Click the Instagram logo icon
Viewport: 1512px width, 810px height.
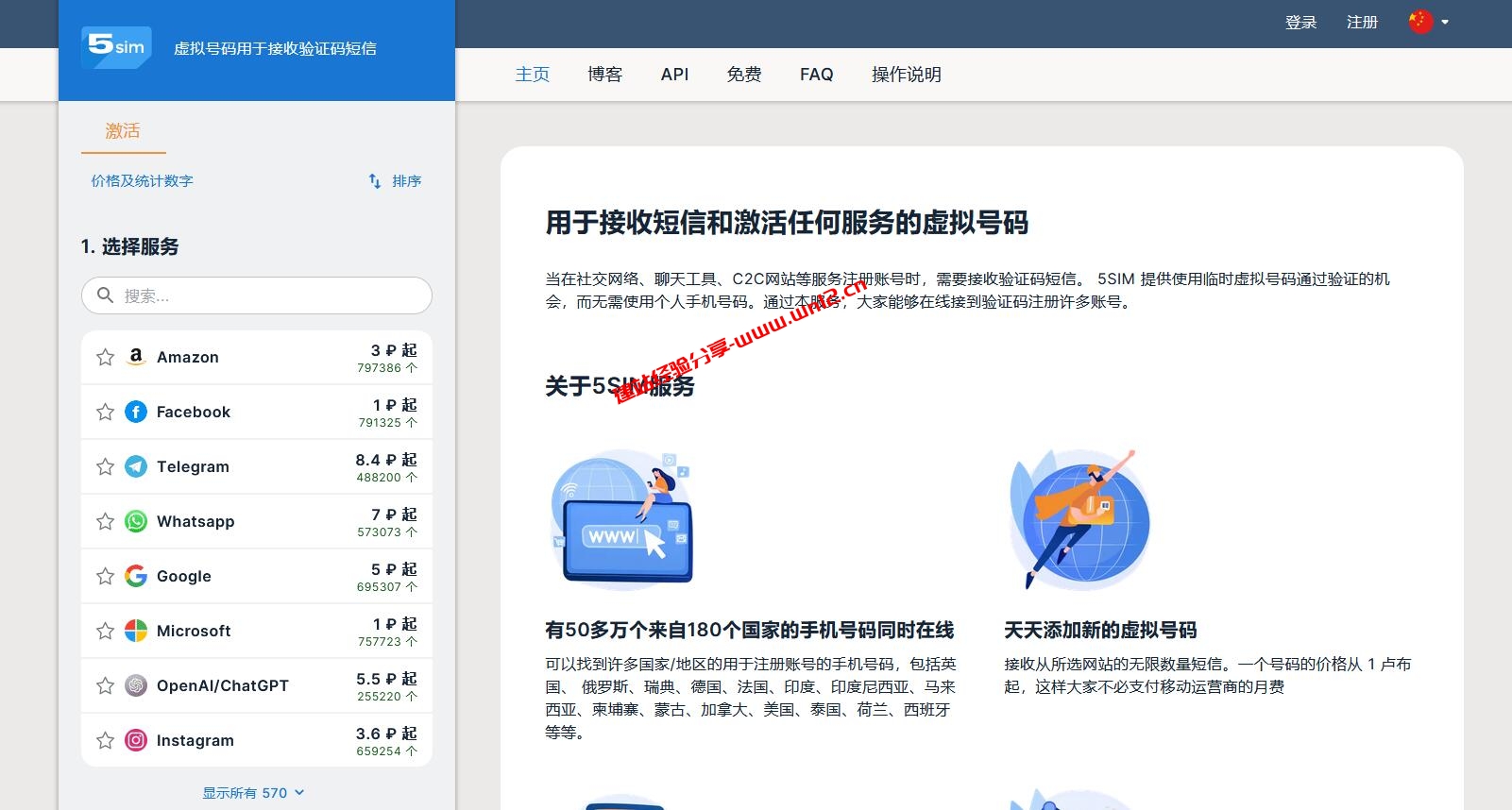pyautogui.click(x=136, y=740)
